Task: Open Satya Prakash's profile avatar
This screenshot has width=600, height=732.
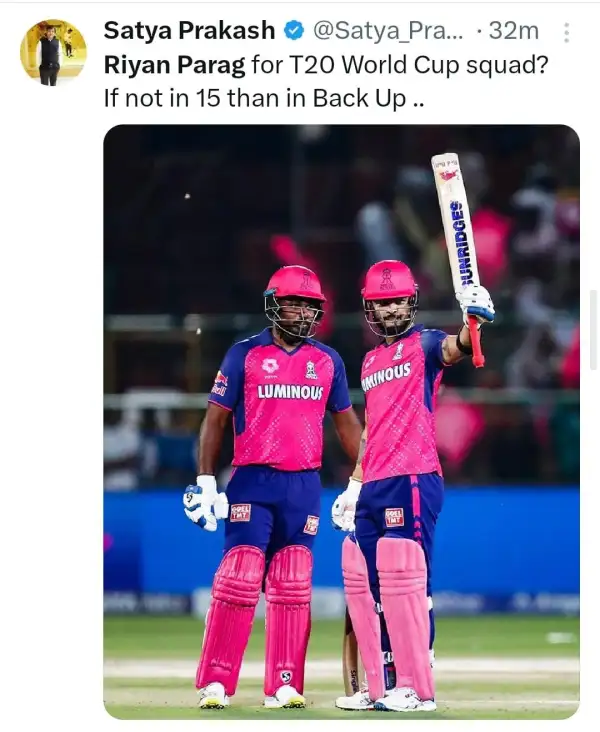Action: [x=53, y=52]
